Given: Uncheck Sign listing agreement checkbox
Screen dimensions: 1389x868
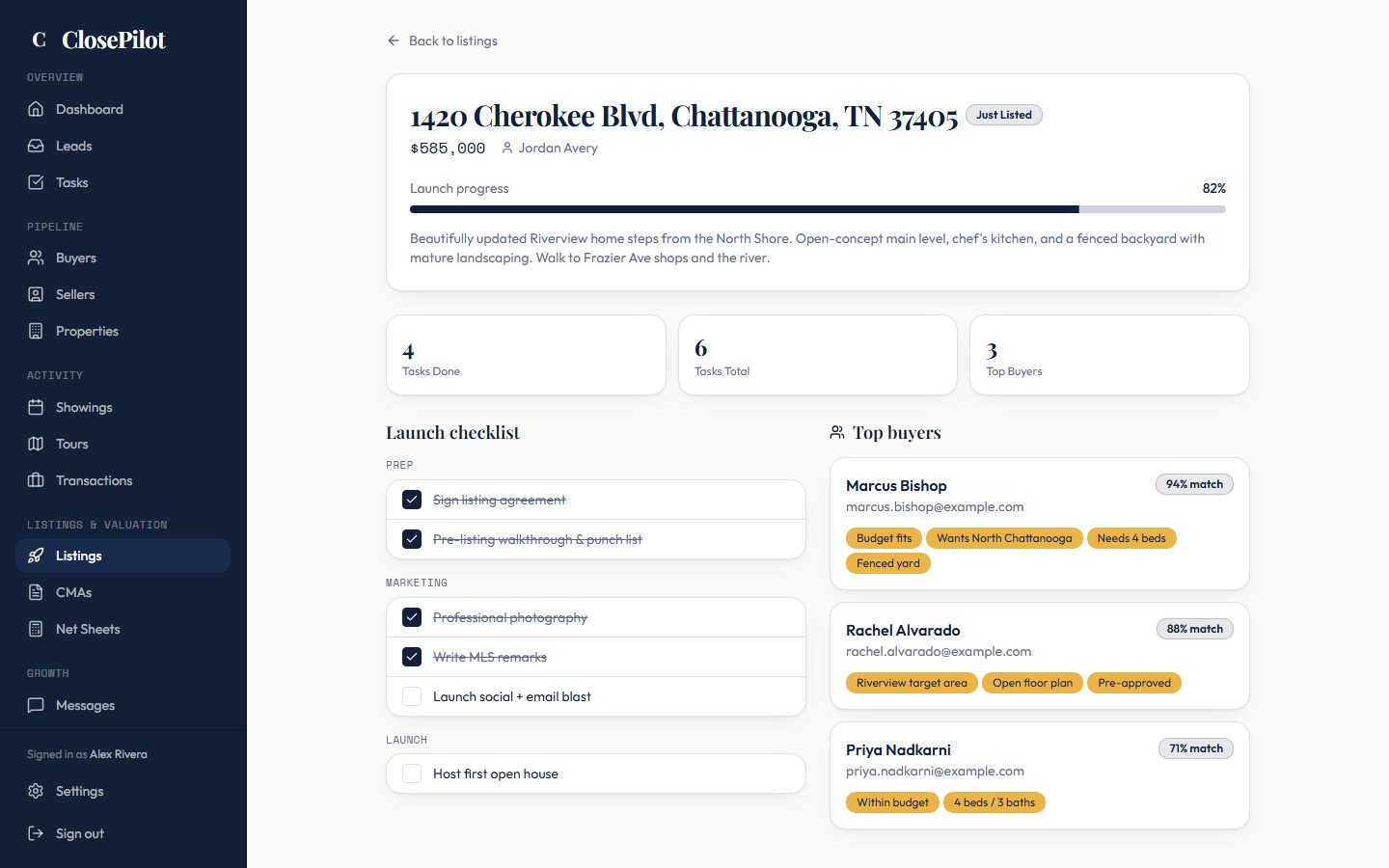Looking at the screenshot, I should pos(412,500).
